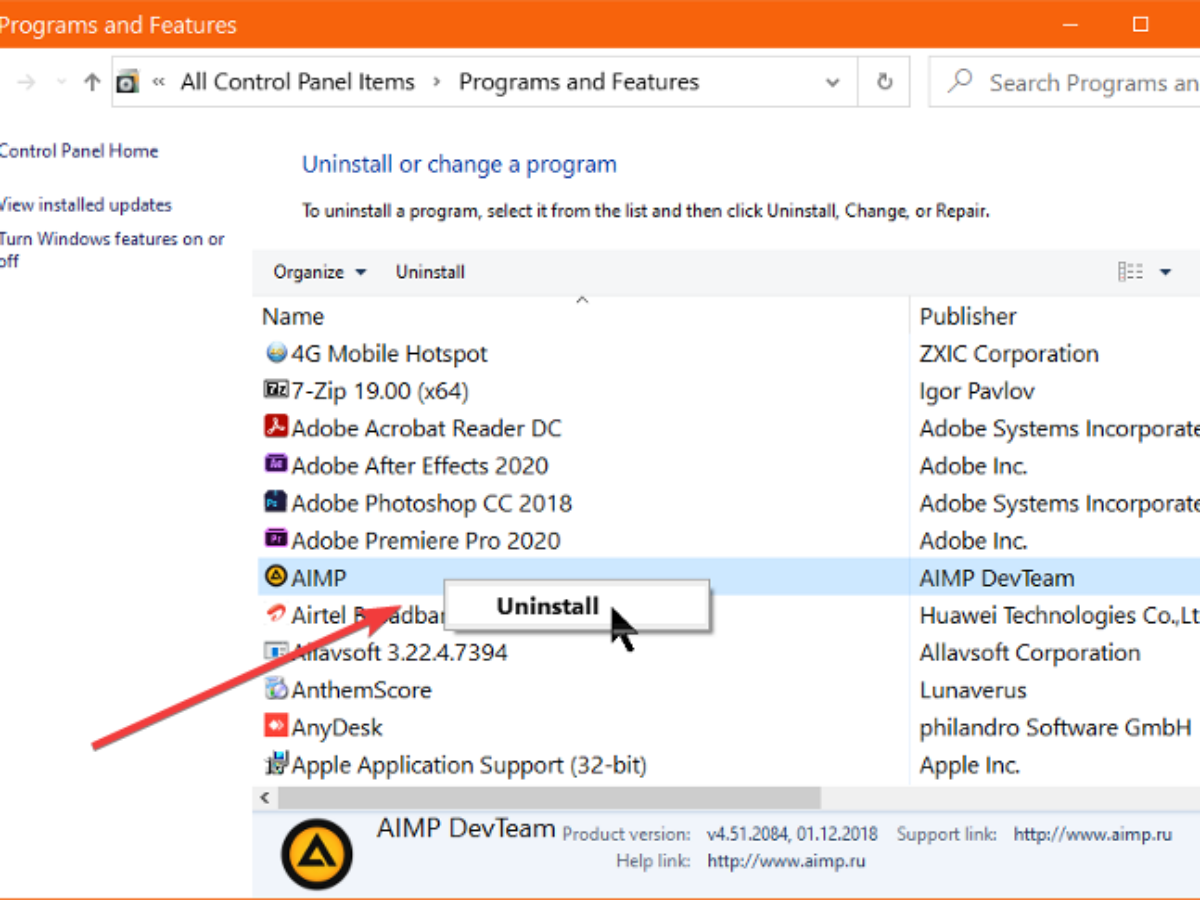Open the recent locations dropdown arrow

(62, 82)
